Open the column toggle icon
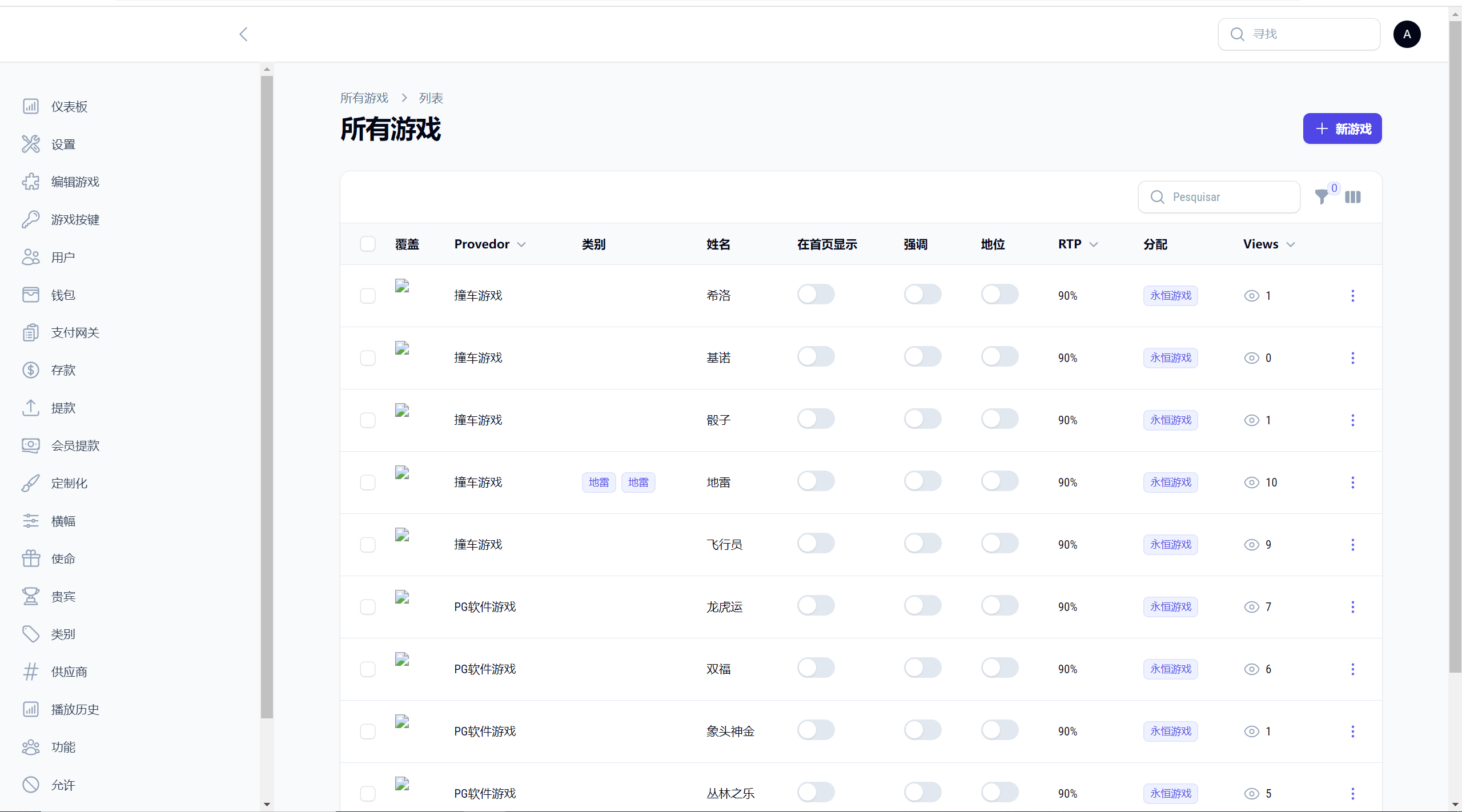The width and height of the screenshot is (1462, 812). 1353,197
